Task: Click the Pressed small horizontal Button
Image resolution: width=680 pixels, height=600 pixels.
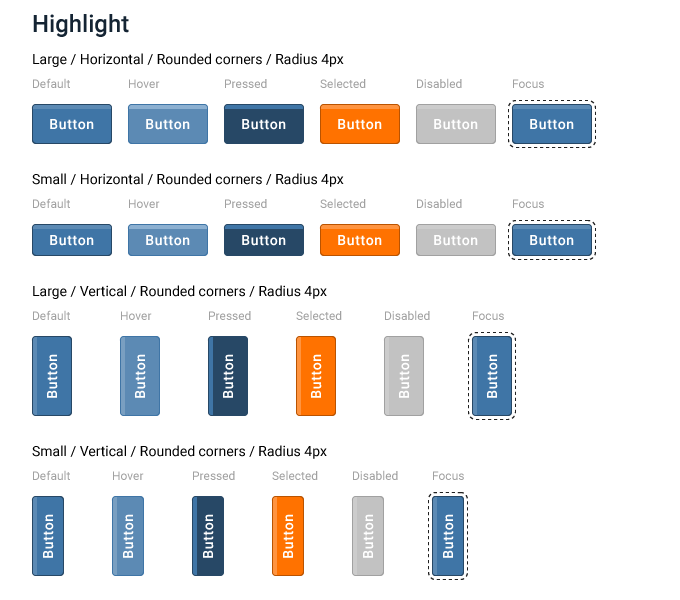Action: 264,240
